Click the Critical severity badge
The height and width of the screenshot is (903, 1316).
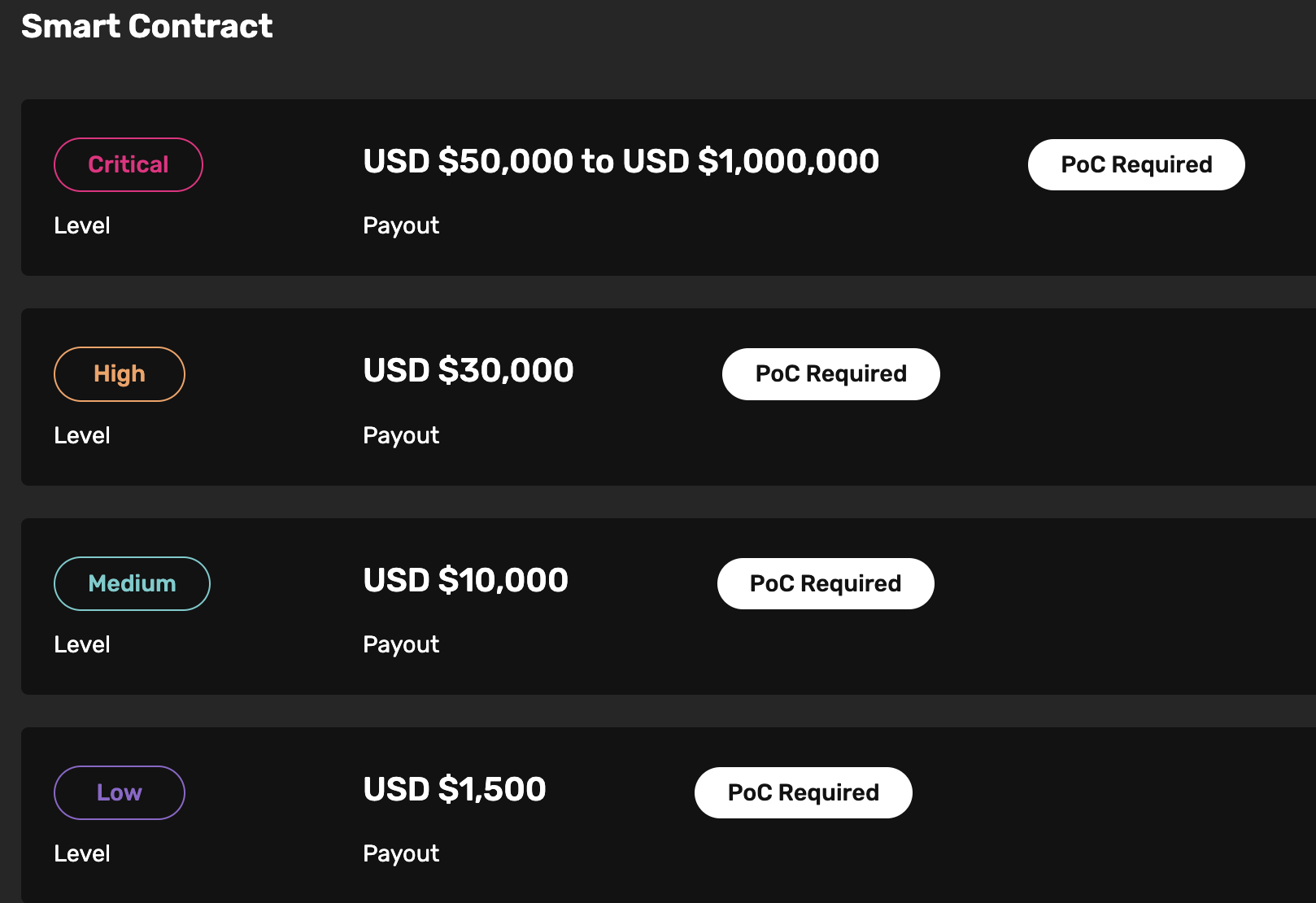128,164
